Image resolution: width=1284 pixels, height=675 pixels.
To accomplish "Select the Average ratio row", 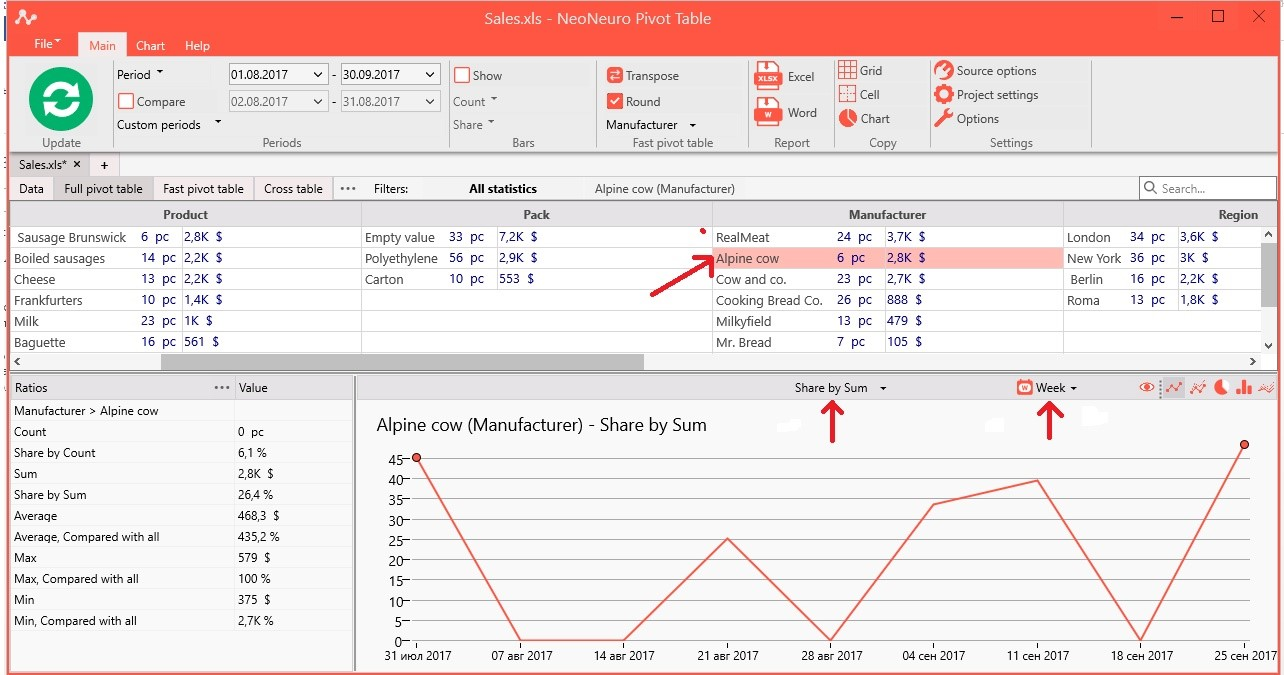I will [x=181, y=515].
